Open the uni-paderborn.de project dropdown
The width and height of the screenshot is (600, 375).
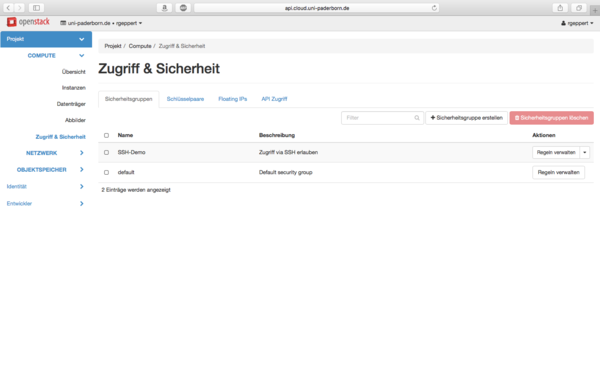click(x=101, y=23)
